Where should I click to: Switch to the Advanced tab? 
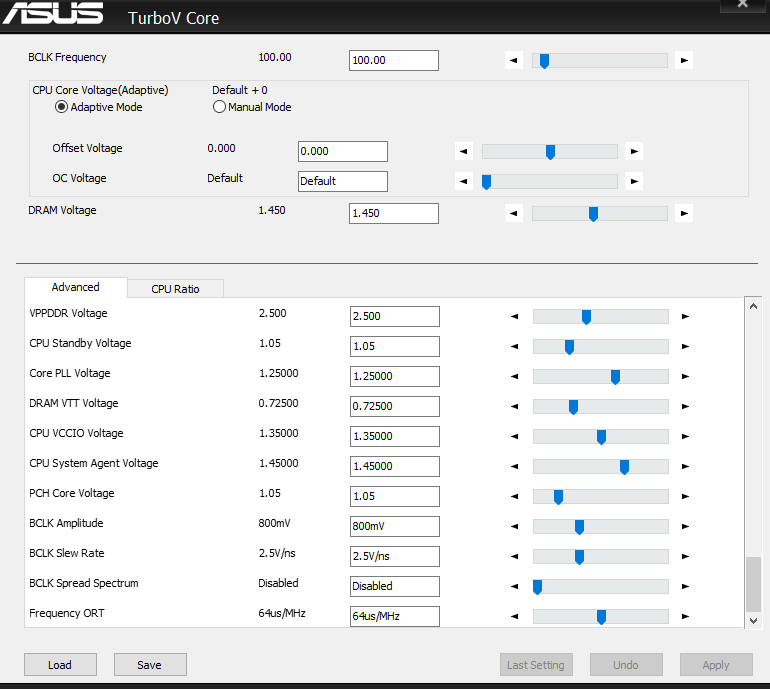[76, 287]
